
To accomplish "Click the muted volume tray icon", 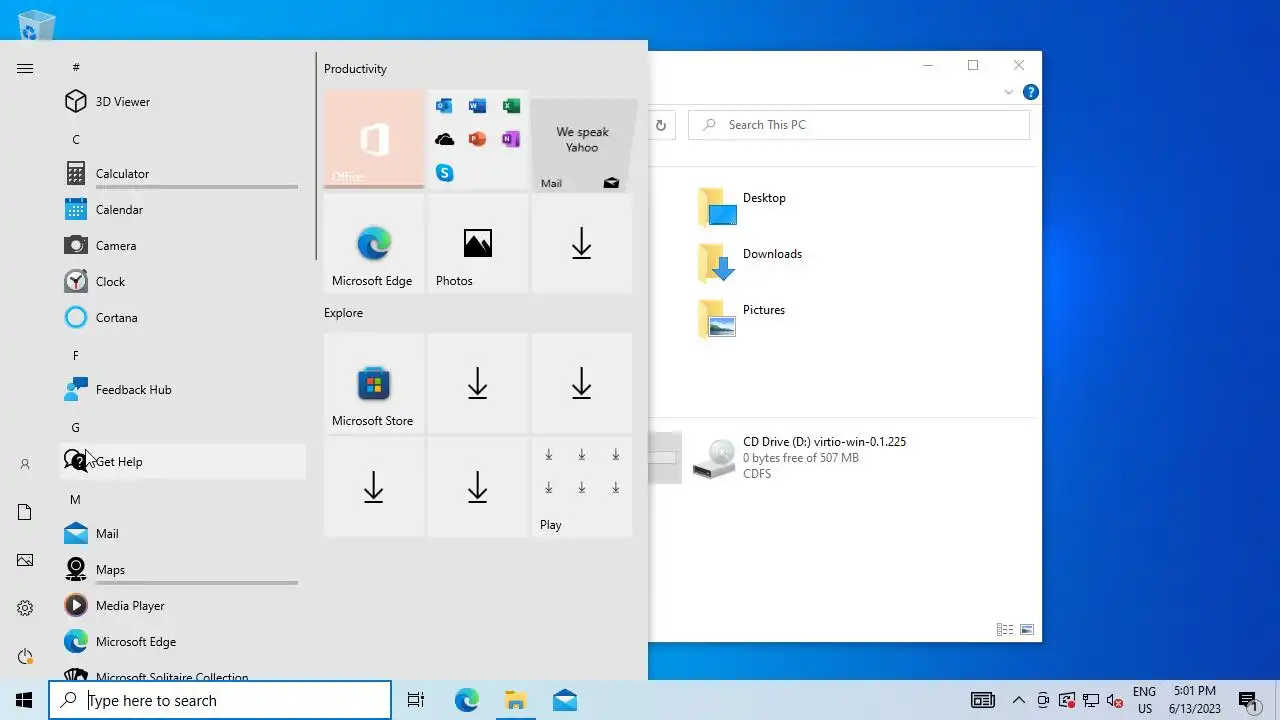I will click(1115, 700).
